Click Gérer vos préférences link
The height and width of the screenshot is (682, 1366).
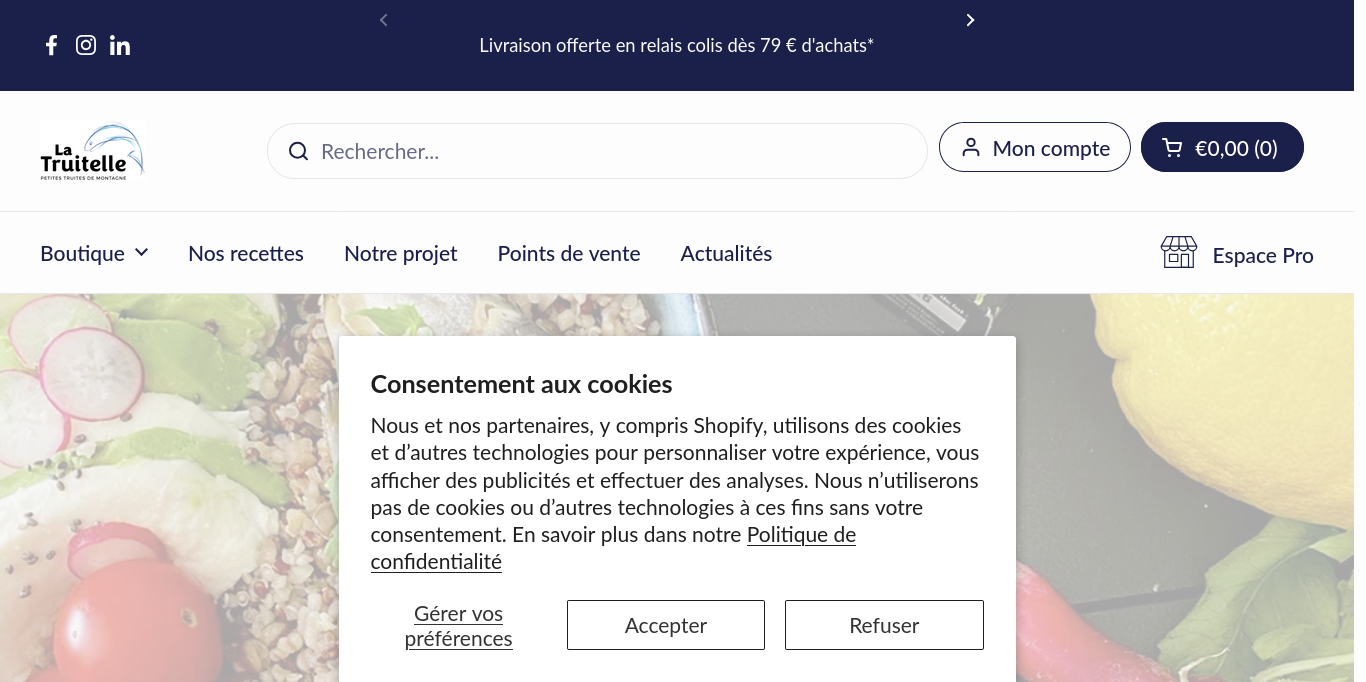[x=458, y=625]
